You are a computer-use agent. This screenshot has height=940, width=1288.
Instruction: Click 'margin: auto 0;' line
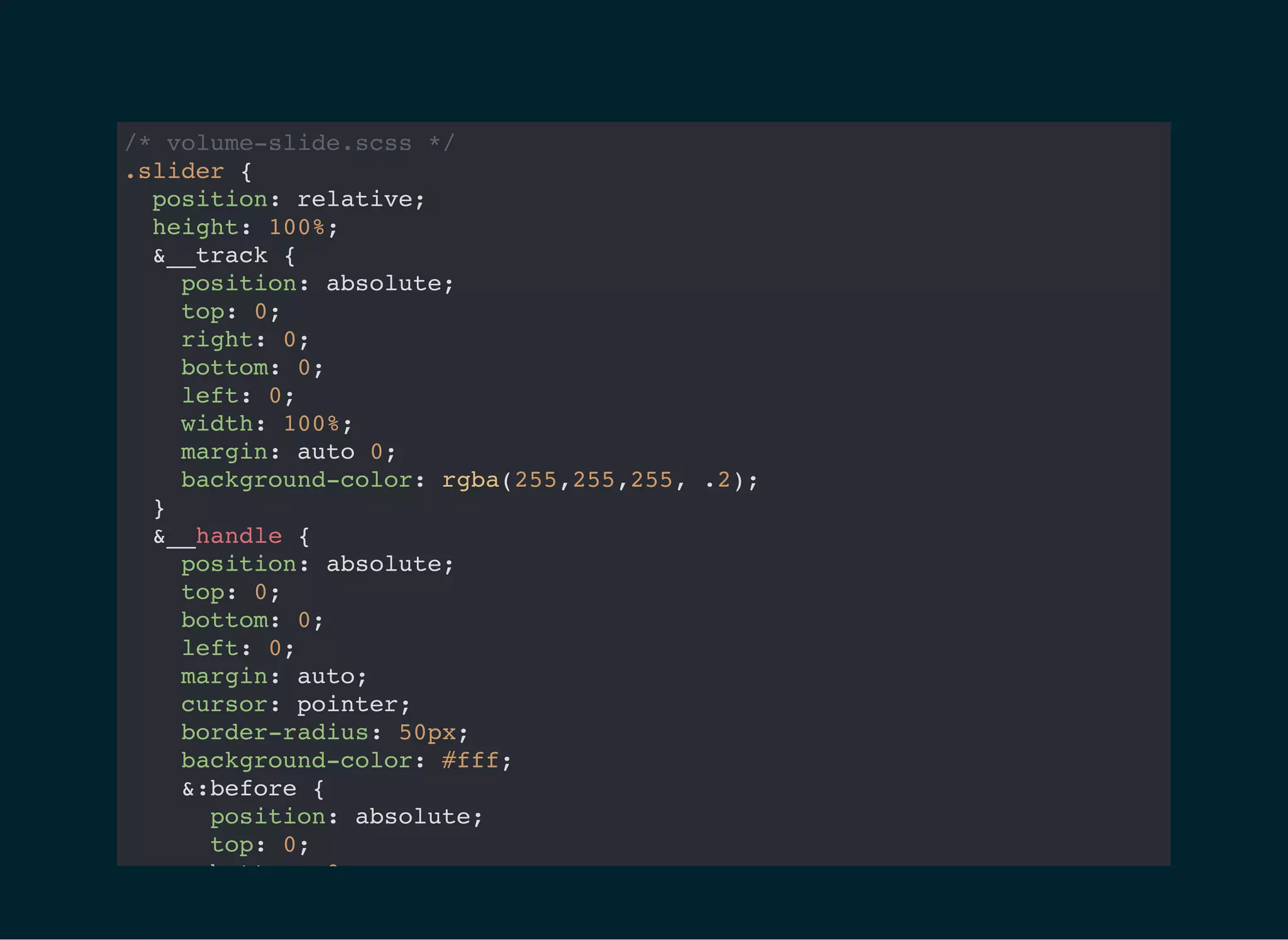(288, 452)
